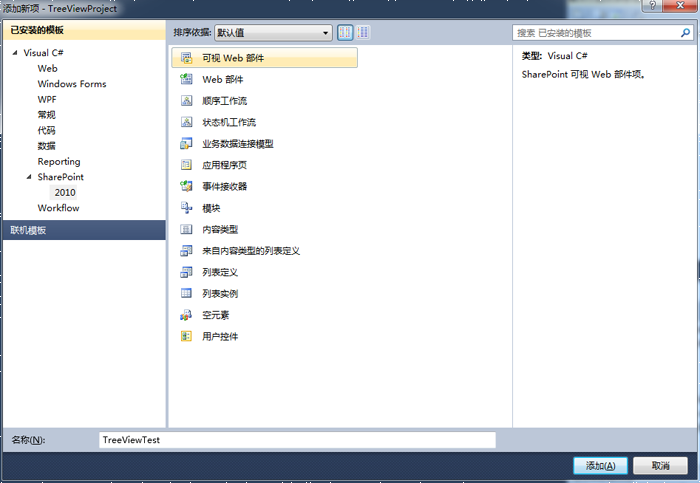The image size is (700, 483).
Task: Click the 事件接收器 label text
Action: [225, 187]
